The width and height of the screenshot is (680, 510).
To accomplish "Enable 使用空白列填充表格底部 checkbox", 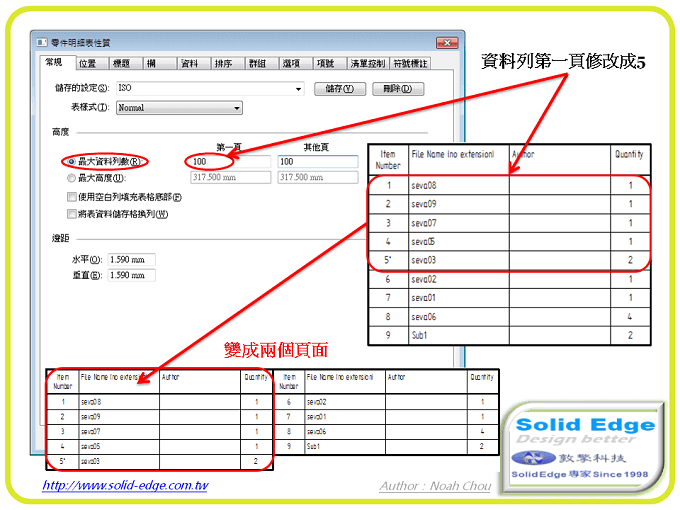I will 71,196.
